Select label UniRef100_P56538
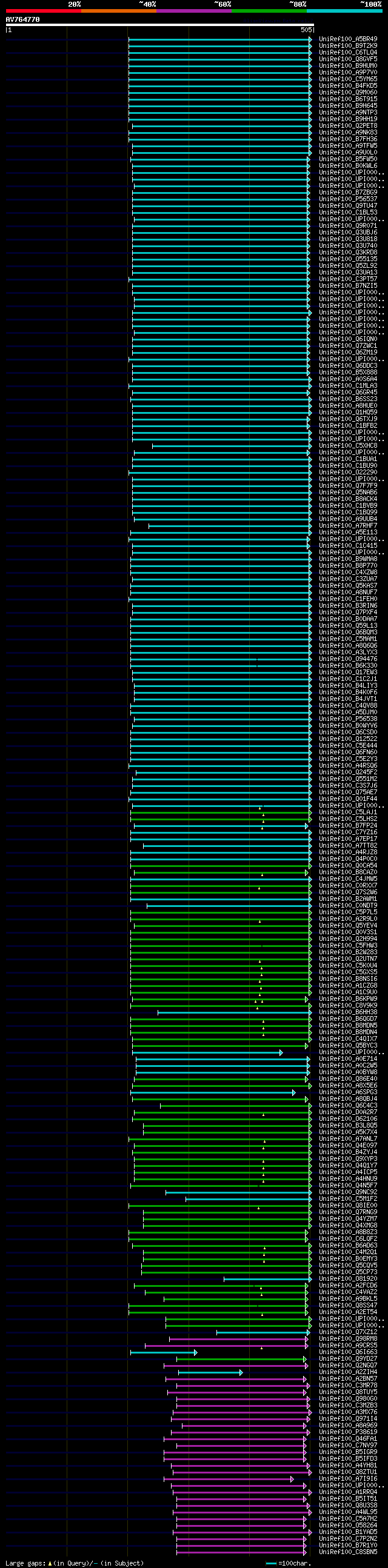Screen dimensions: 388x1568 [x=348, y=719]
